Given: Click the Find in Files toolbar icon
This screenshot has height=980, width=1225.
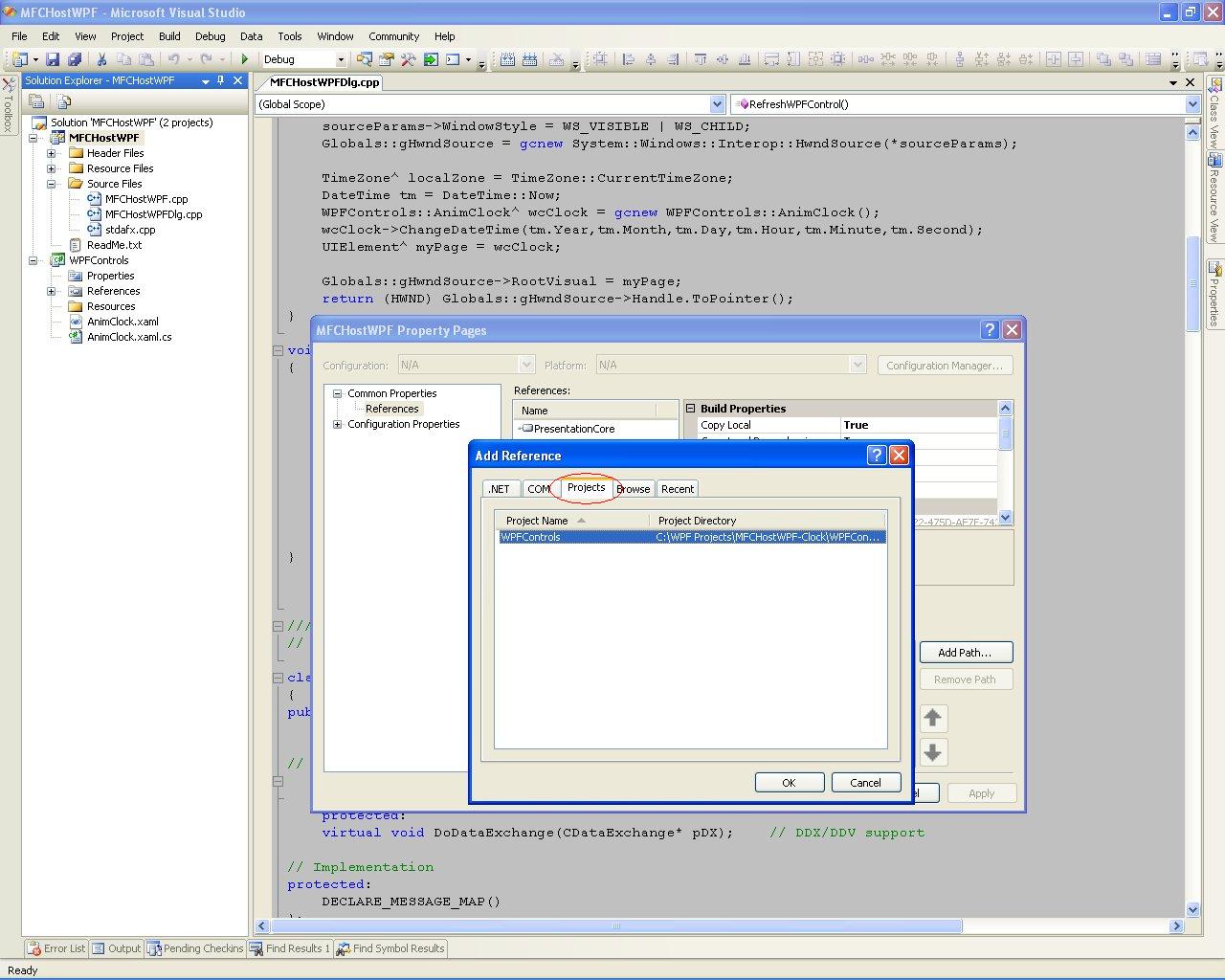Looking at the screenshot, I should (364, 59).
